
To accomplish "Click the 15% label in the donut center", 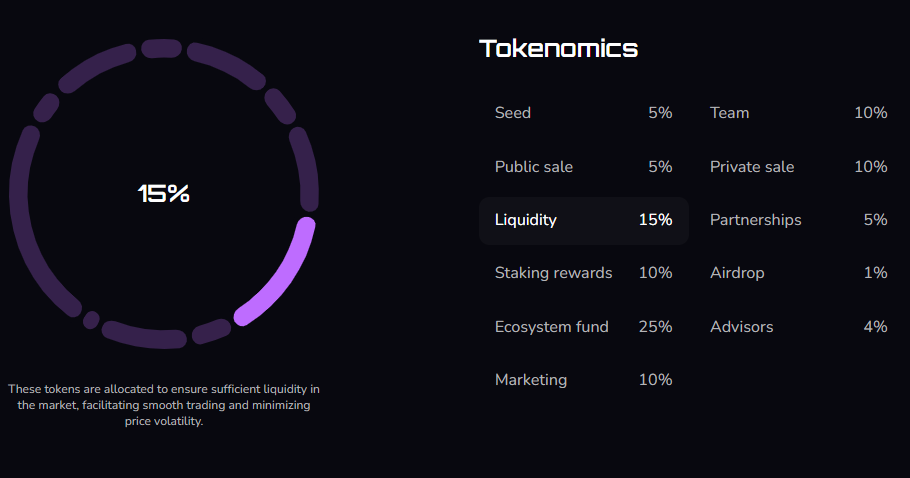I will 164,194.
